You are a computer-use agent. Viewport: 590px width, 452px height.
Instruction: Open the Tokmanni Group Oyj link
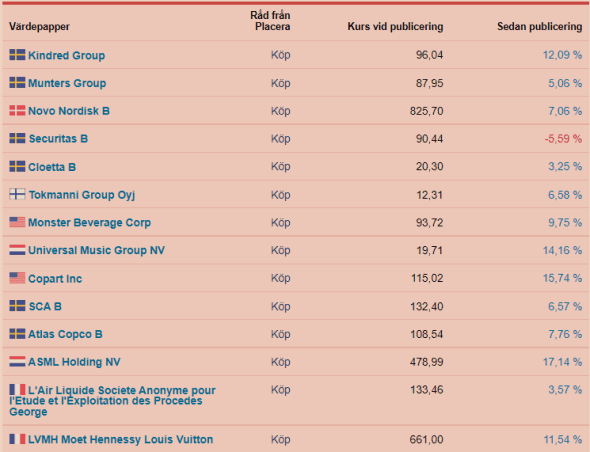click(x=82, y=195)
